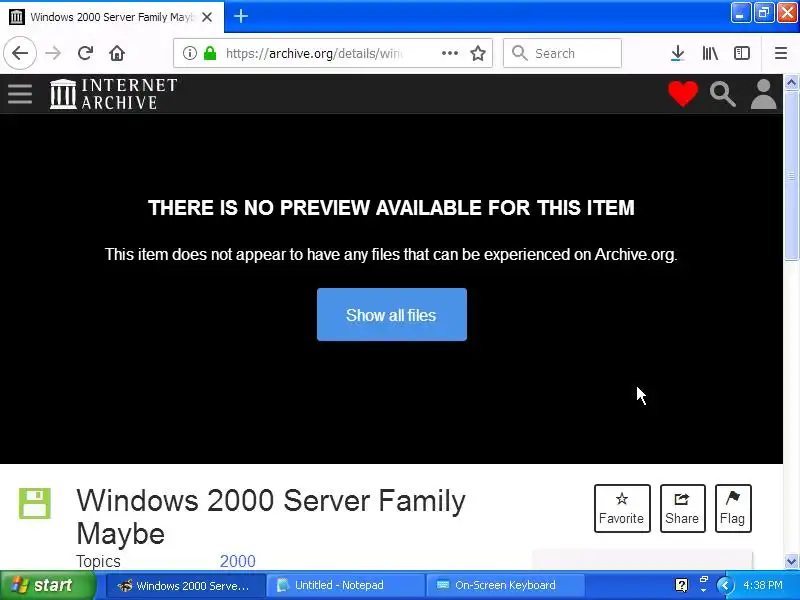Click the Show all files button
This screenshot has width=800, height=600.
(x=391, y=314)
